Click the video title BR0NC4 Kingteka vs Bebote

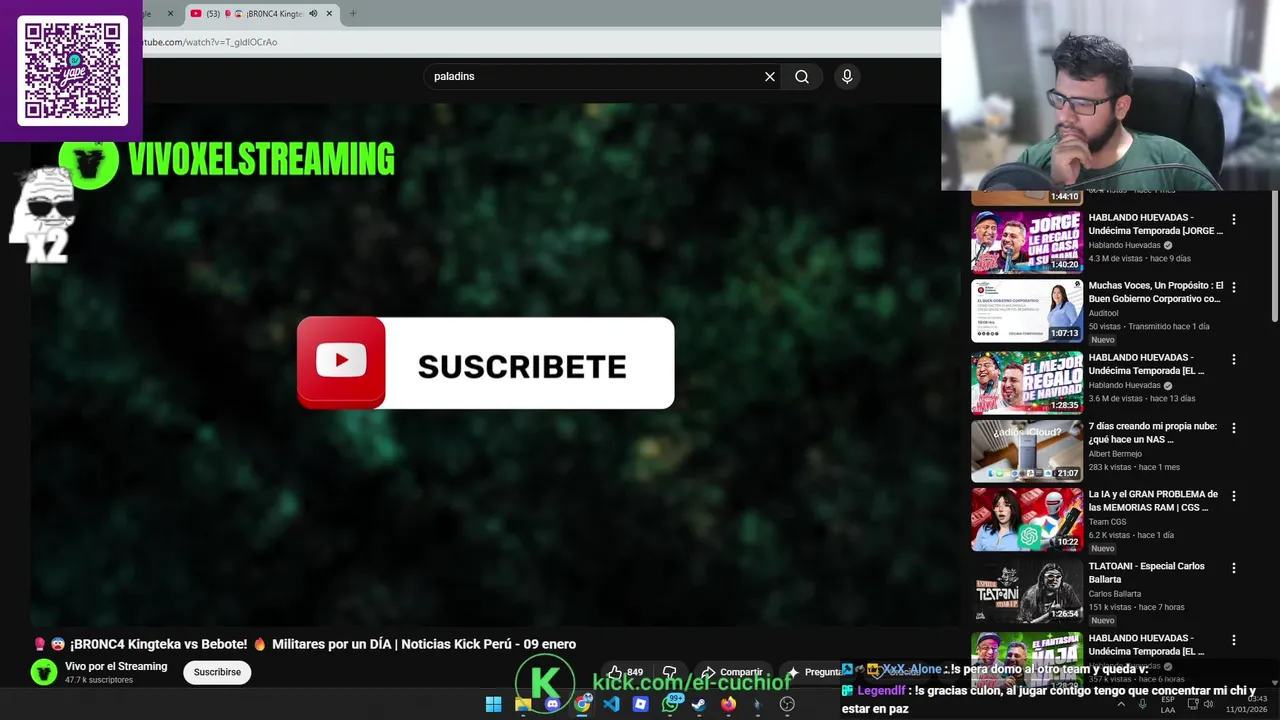click(x=323, y=644)
